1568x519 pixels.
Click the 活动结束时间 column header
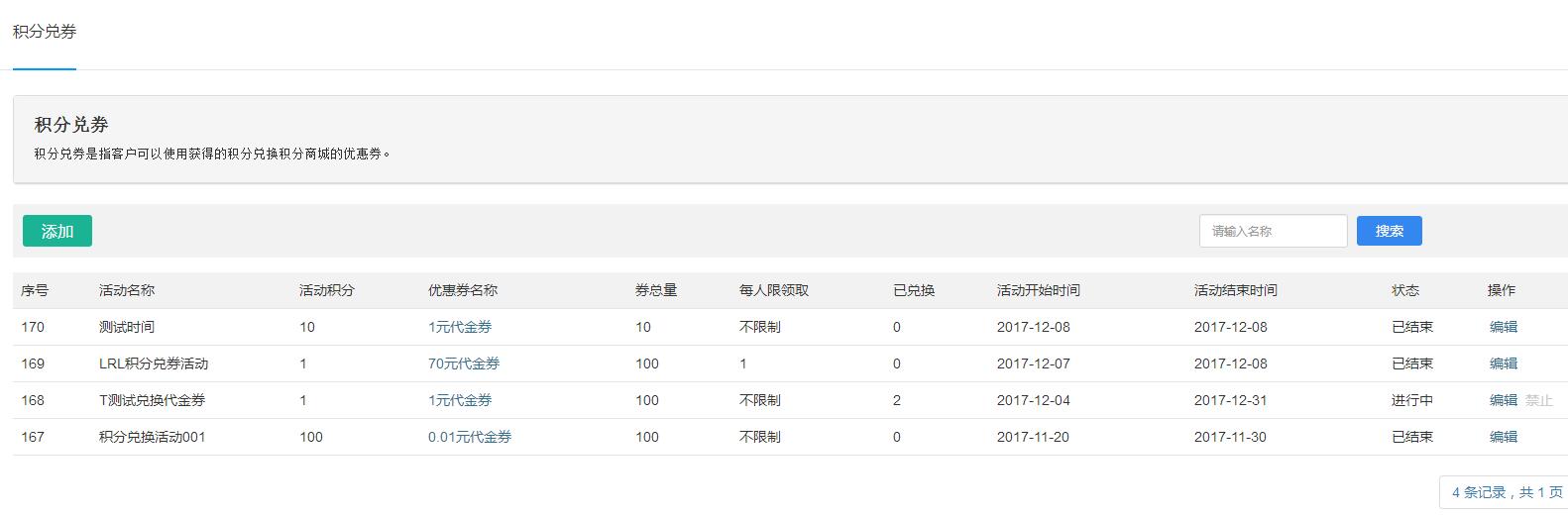click(1235, 290)
